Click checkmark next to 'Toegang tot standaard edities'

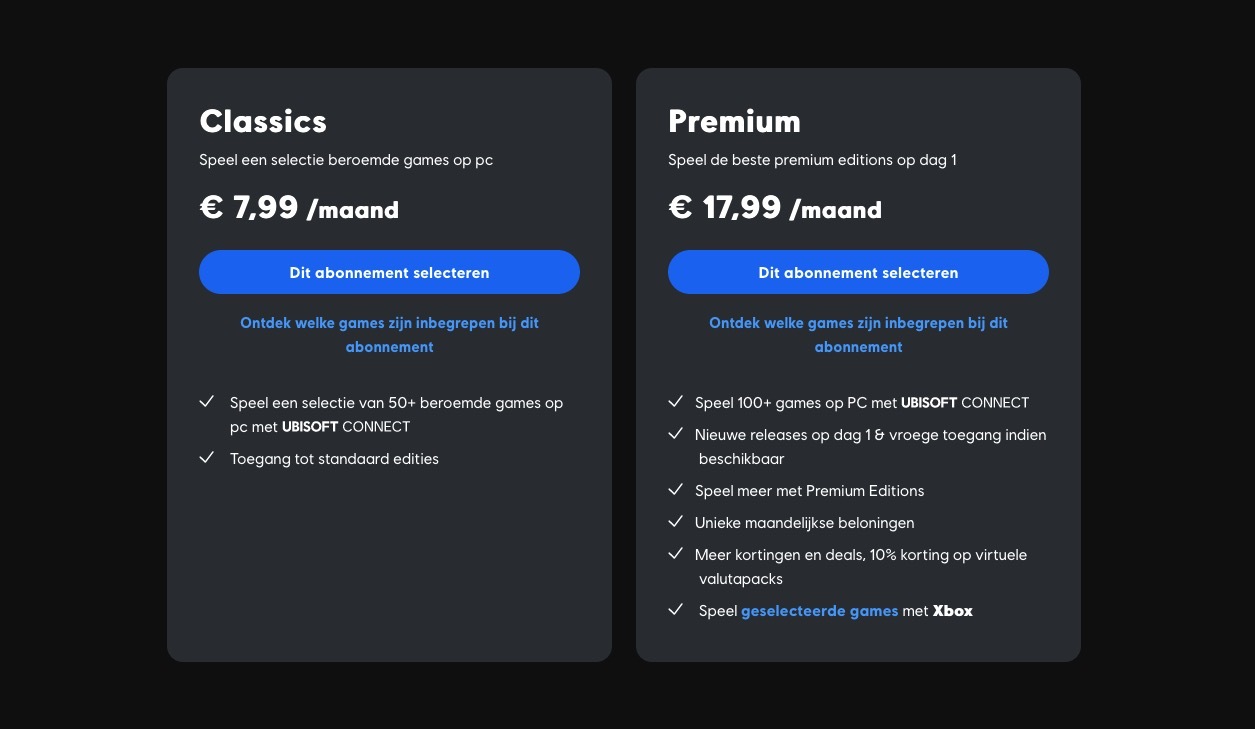coord(207,458)
